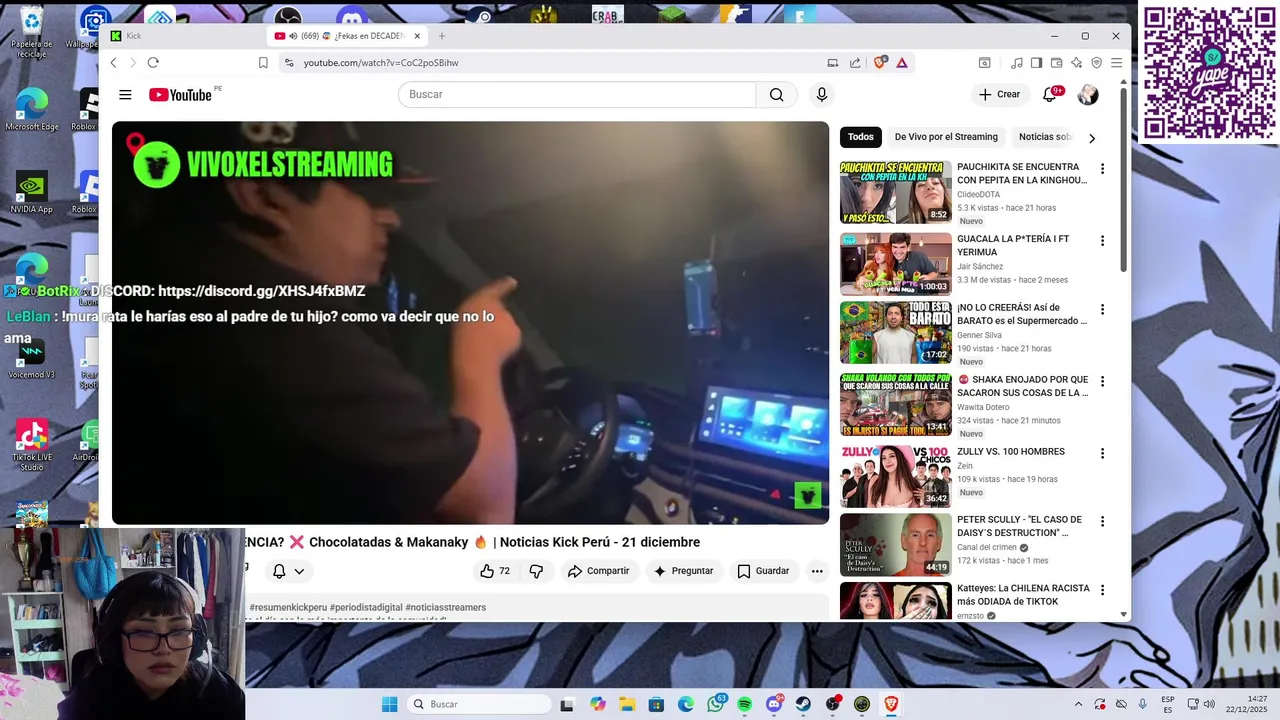Viewport: 1280px width, 720px height.
Task: Like the video with thumbs up
Action: [x=495, y=571]
